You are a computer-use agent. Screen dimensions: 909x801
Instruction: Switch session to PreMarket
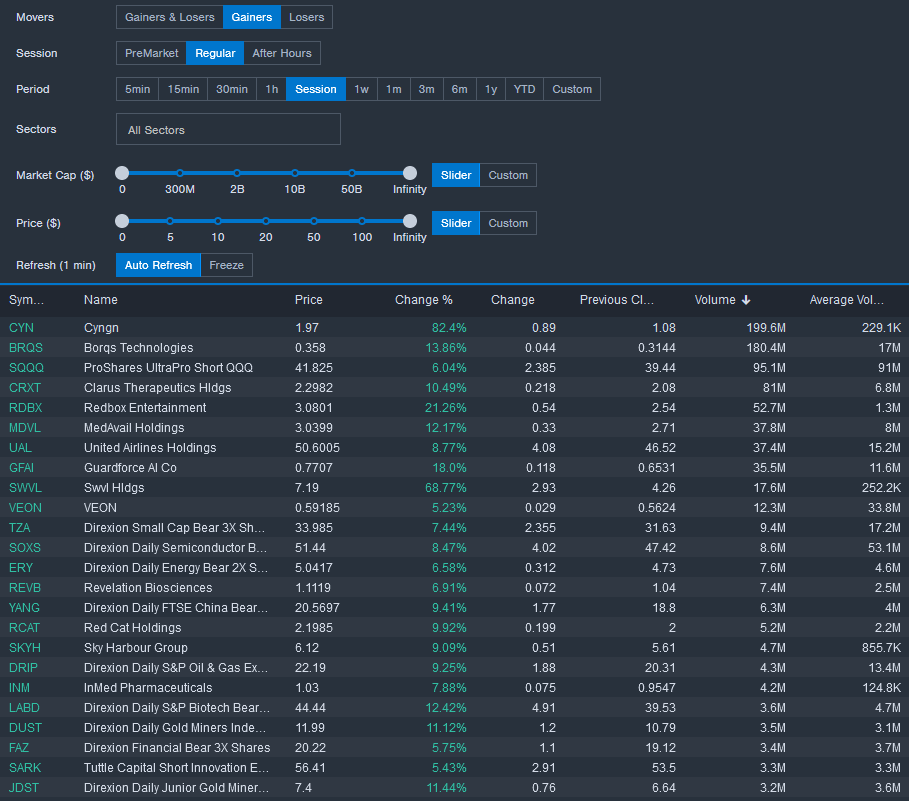151,53
